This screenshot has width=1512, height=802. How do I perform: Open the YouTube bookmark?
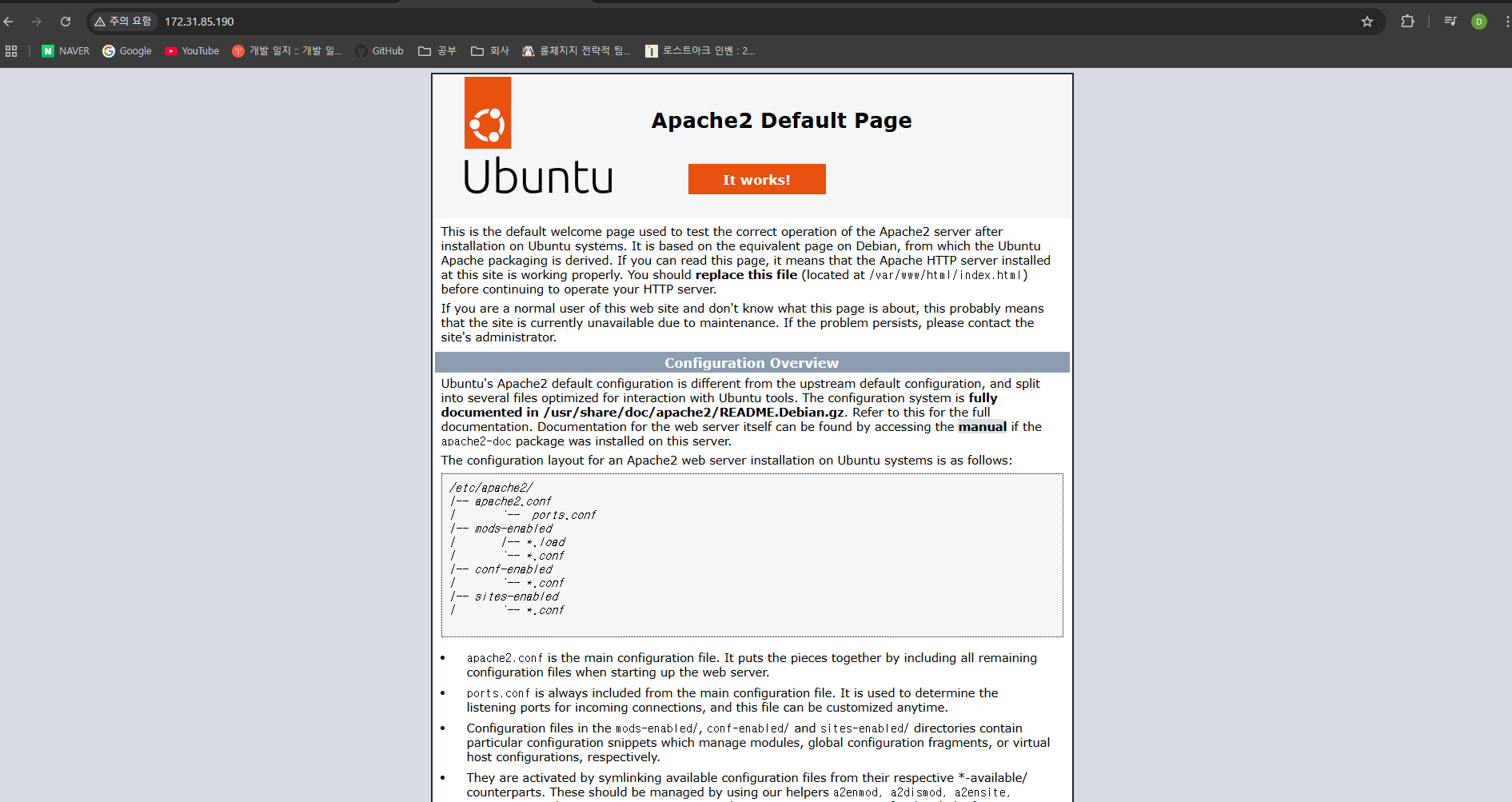coord(192,51)
